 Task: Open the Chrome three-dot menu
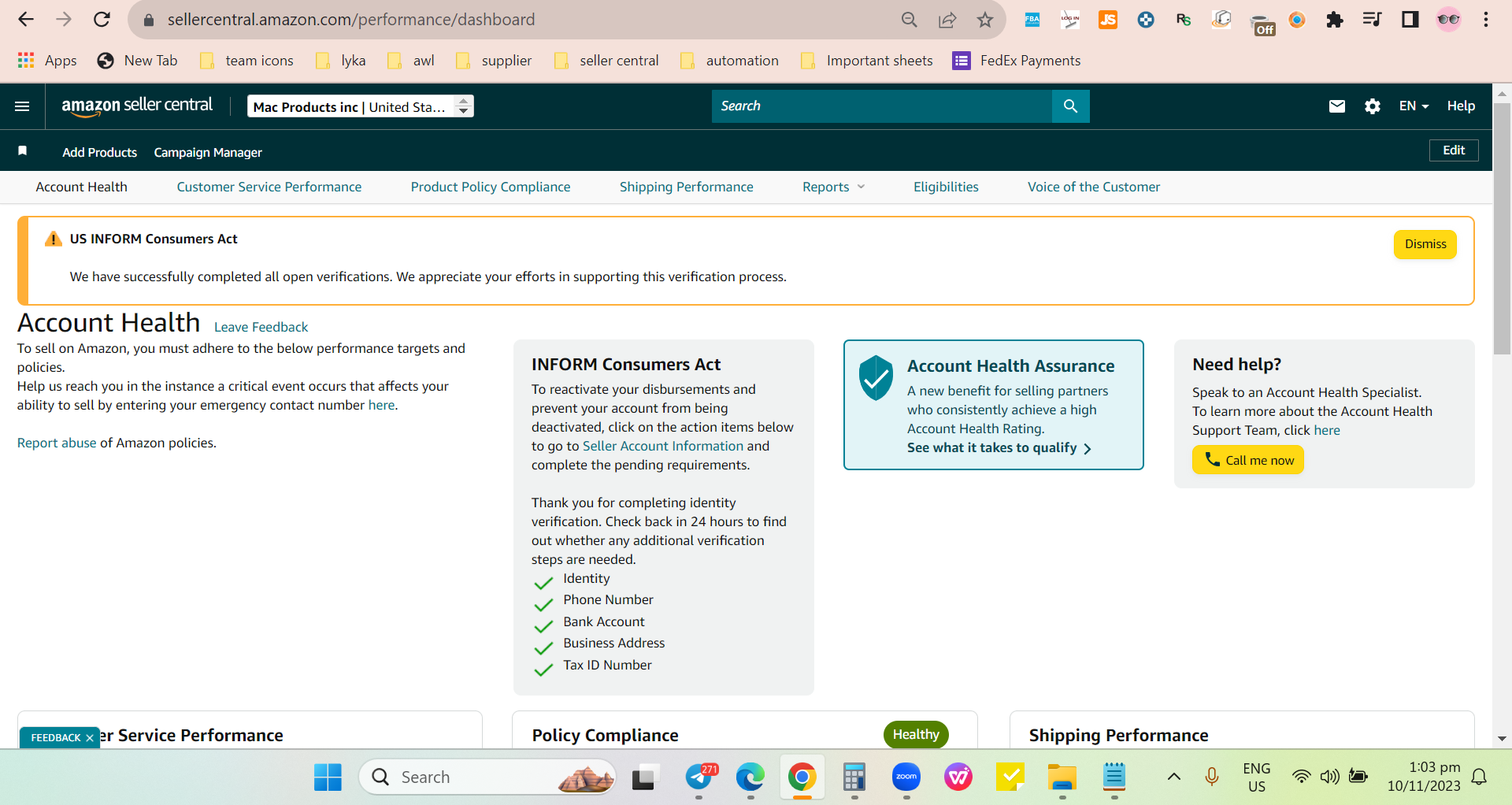pyautogui.click(x=1486, y=20)
